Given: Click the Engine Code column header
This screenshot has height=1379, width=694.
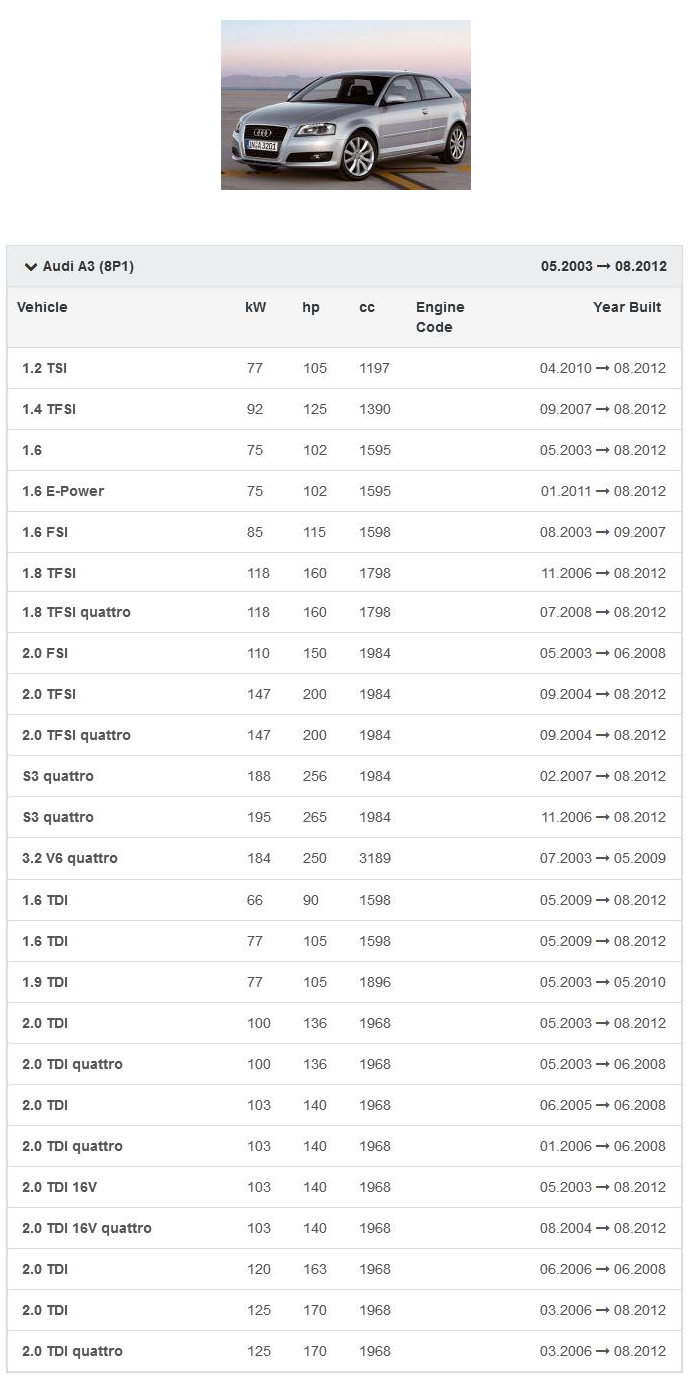Looking at the screenshot, I should 440,317.
